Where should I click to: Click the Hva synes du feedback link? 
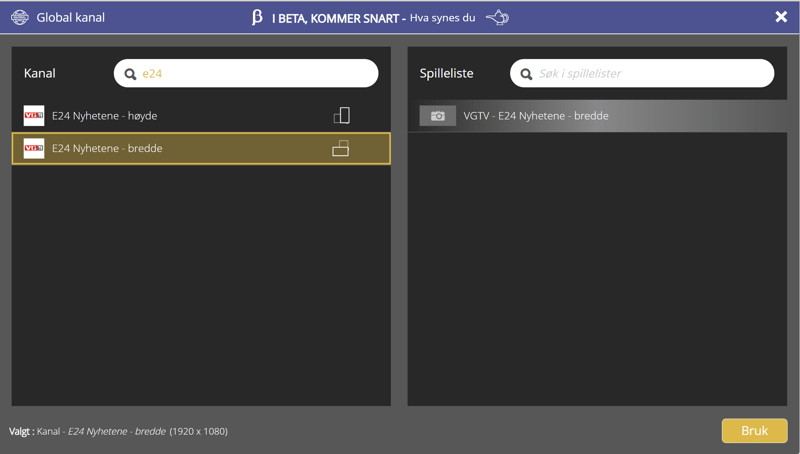pos(442,18)
